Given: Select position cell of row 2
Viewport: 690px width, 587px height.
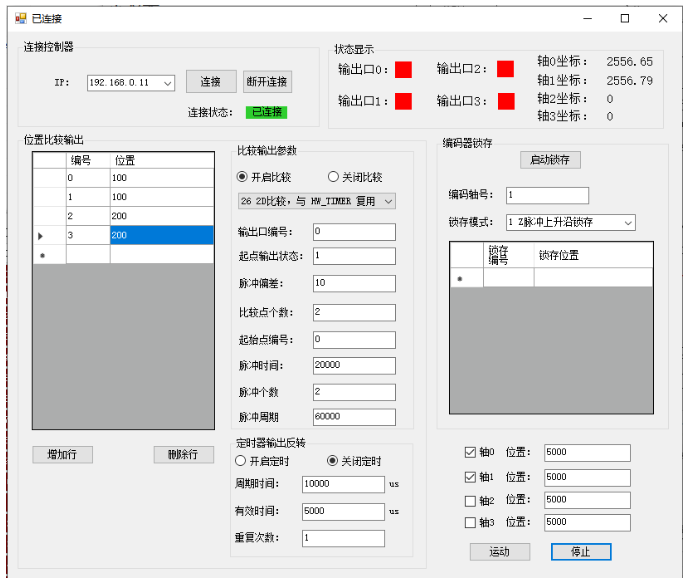Looking at the screenshot, I should [162, 216].
